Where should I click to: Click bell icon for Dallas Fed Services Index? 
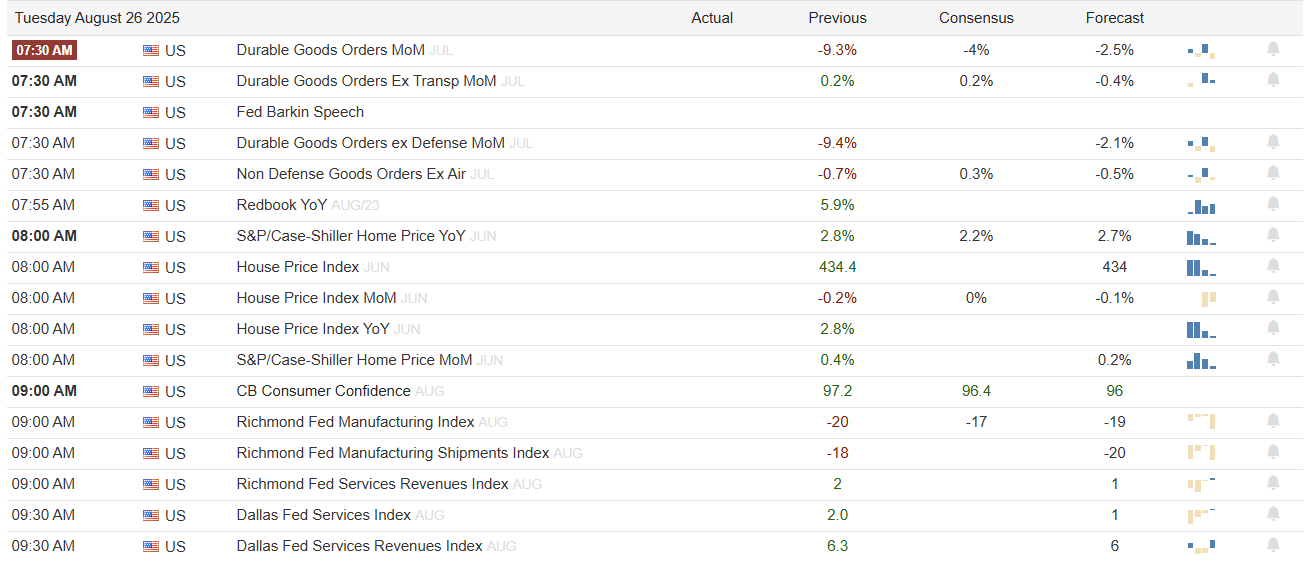click(x=1273, y=514)
